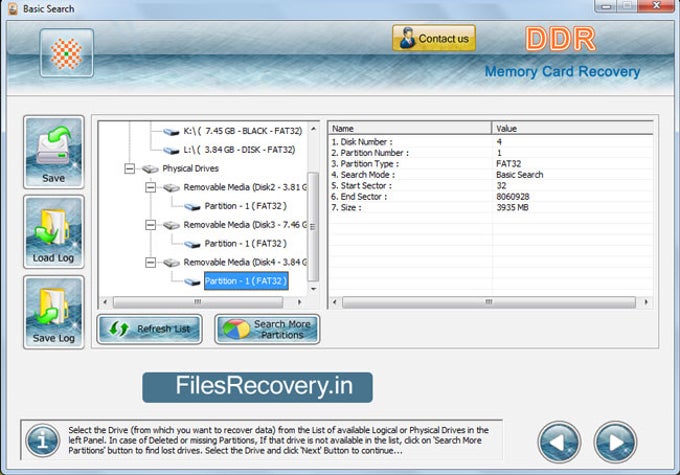Go to the next step arrow
The height and width of the screenshot is (475, 680).
tap(615, 442)
